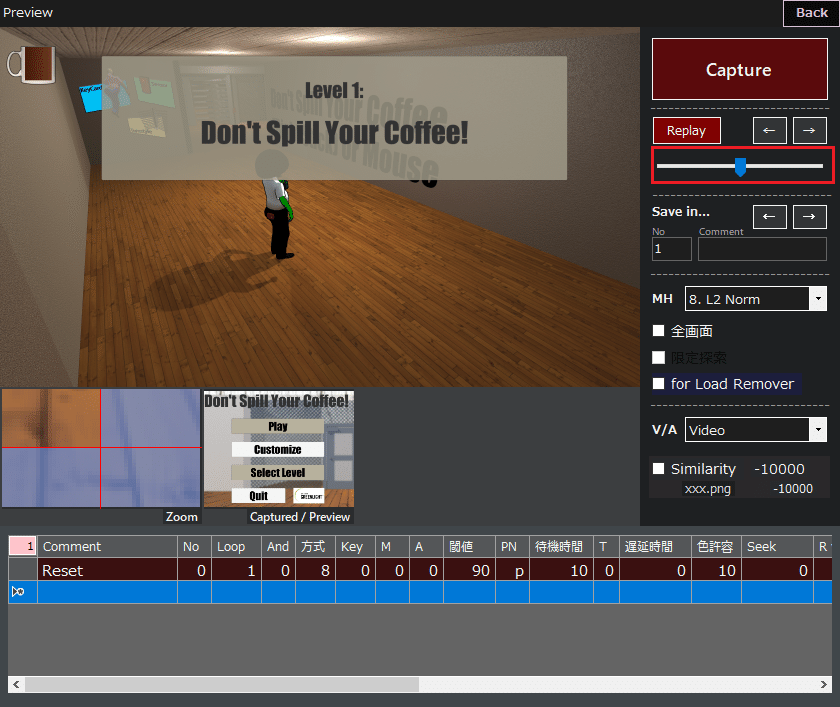Click the replay position slider handle
This screenshot has height=707, width=840.
pyautogui.click(x=740, y=167)
